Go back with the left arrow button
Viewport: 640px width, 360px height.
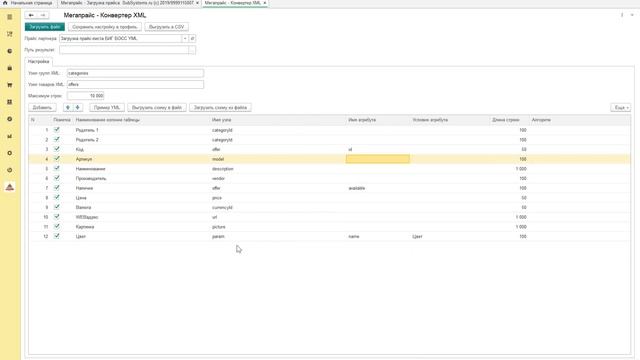pyautogui.click(x=31, y=15)
